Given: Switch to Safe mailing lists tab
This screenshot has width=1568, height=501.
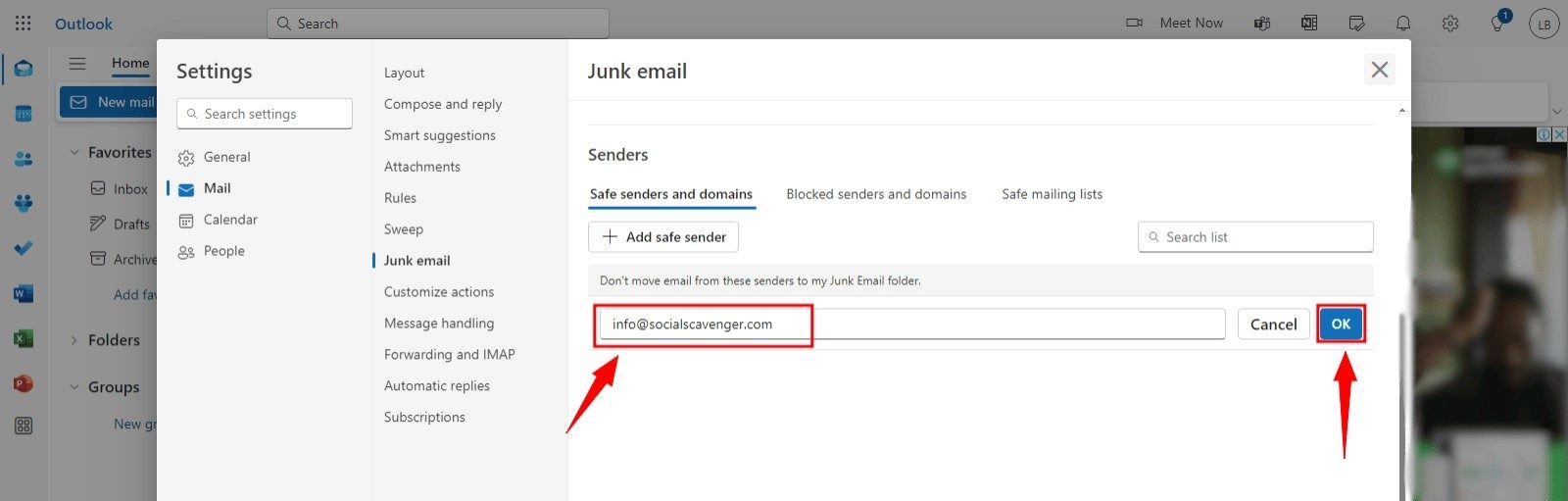Looking at the screenshot, I should [1053, 194].
